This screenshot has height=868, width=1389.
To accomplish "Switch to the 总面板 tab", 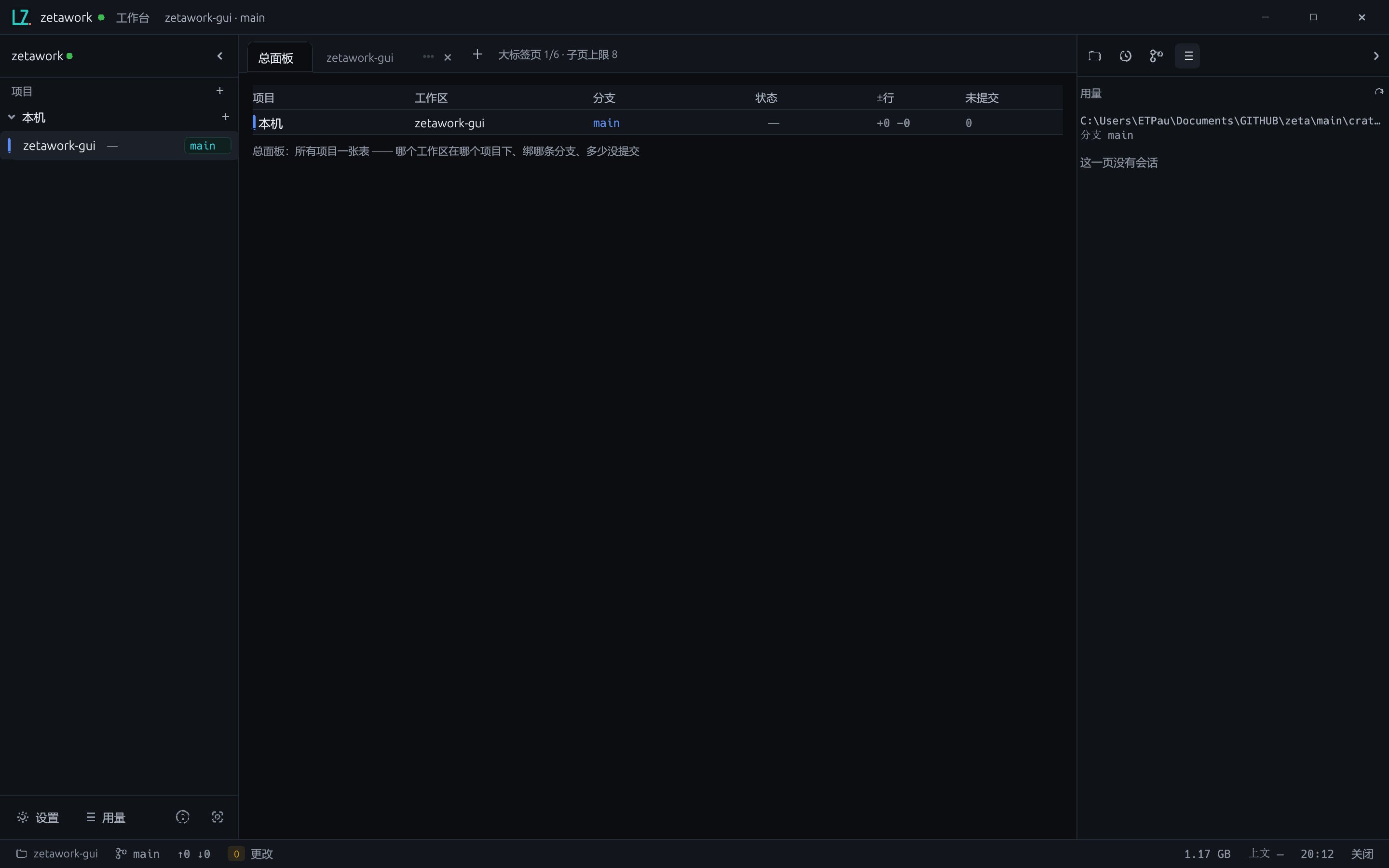I will pos(280,57).
